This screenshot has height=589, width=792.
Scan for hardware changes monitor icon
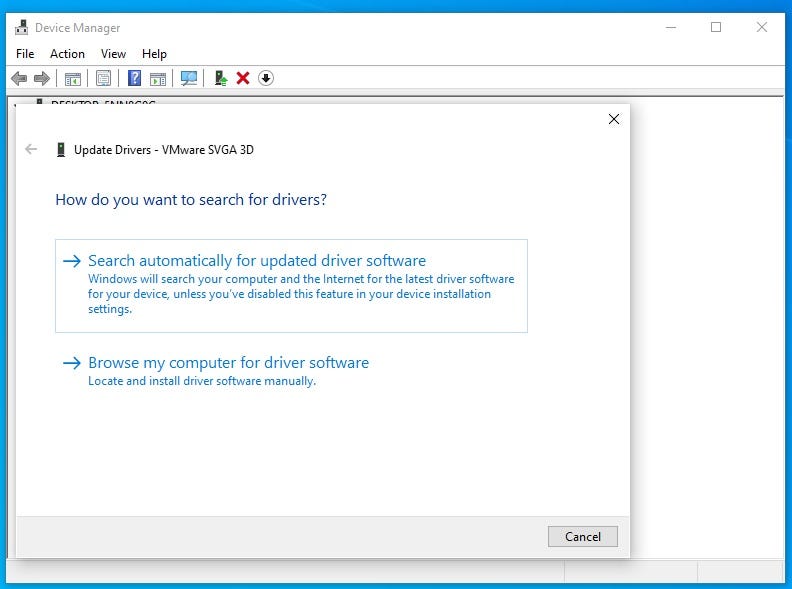click(x=189, y=78)
